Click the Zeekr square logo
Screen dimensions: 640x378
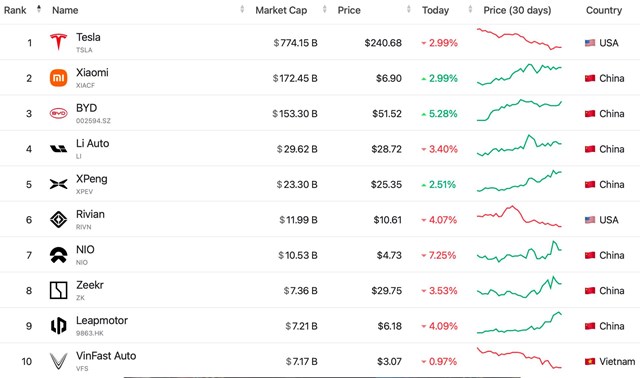pos(58,290)
